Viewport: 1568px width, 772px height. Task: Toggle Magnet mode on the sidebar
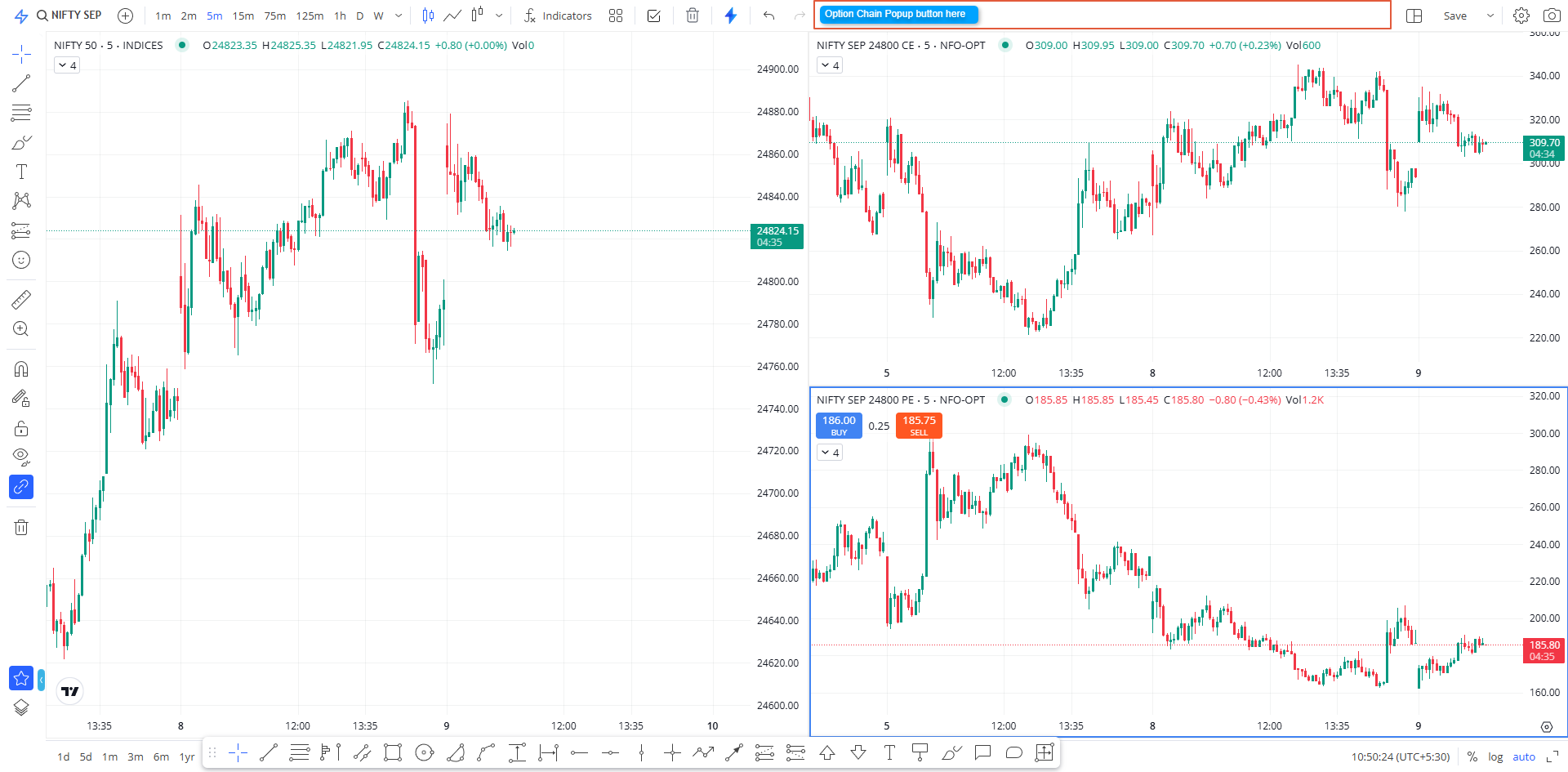point(21,369)
